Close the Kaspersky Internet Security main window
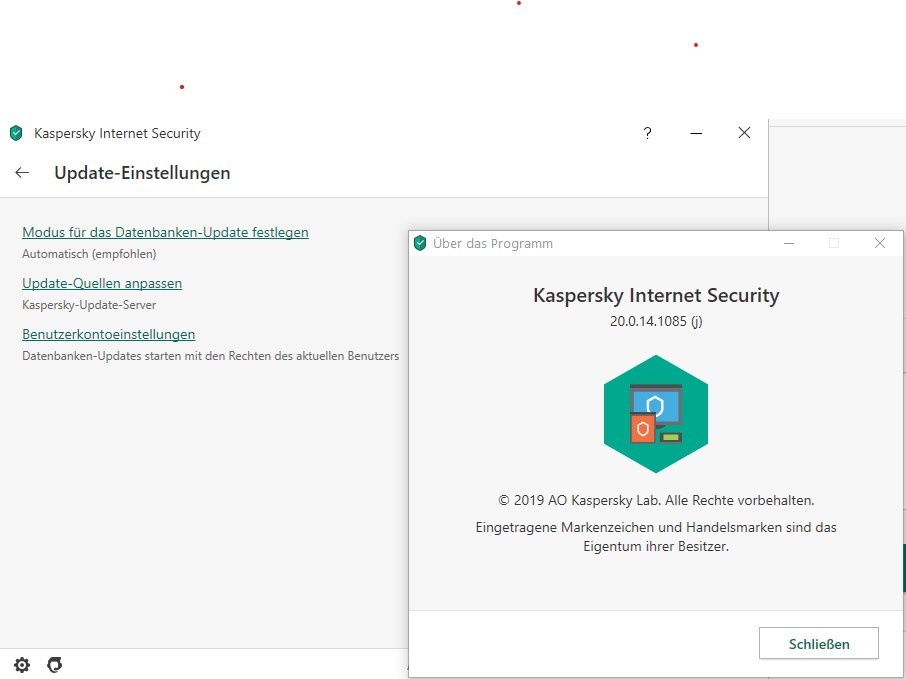 tap(744, 133)
